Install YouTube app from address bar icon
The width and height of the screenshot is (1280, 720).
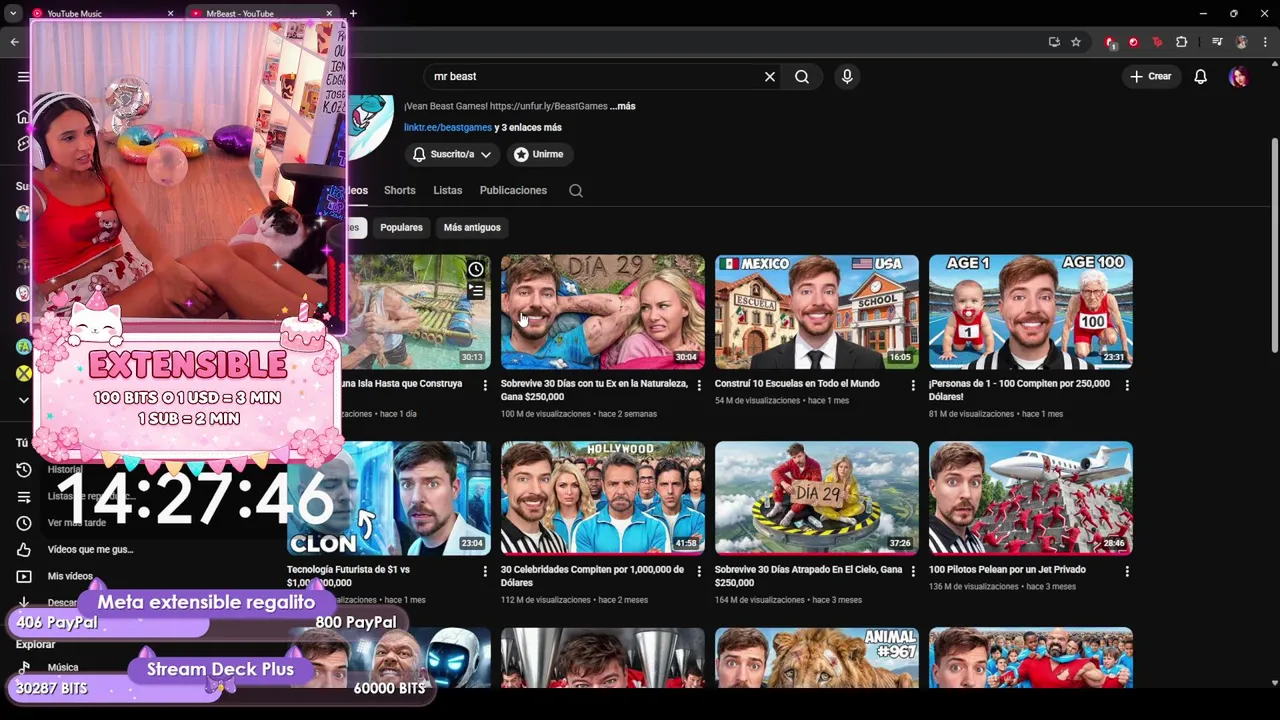click(x=1054, y=42)
